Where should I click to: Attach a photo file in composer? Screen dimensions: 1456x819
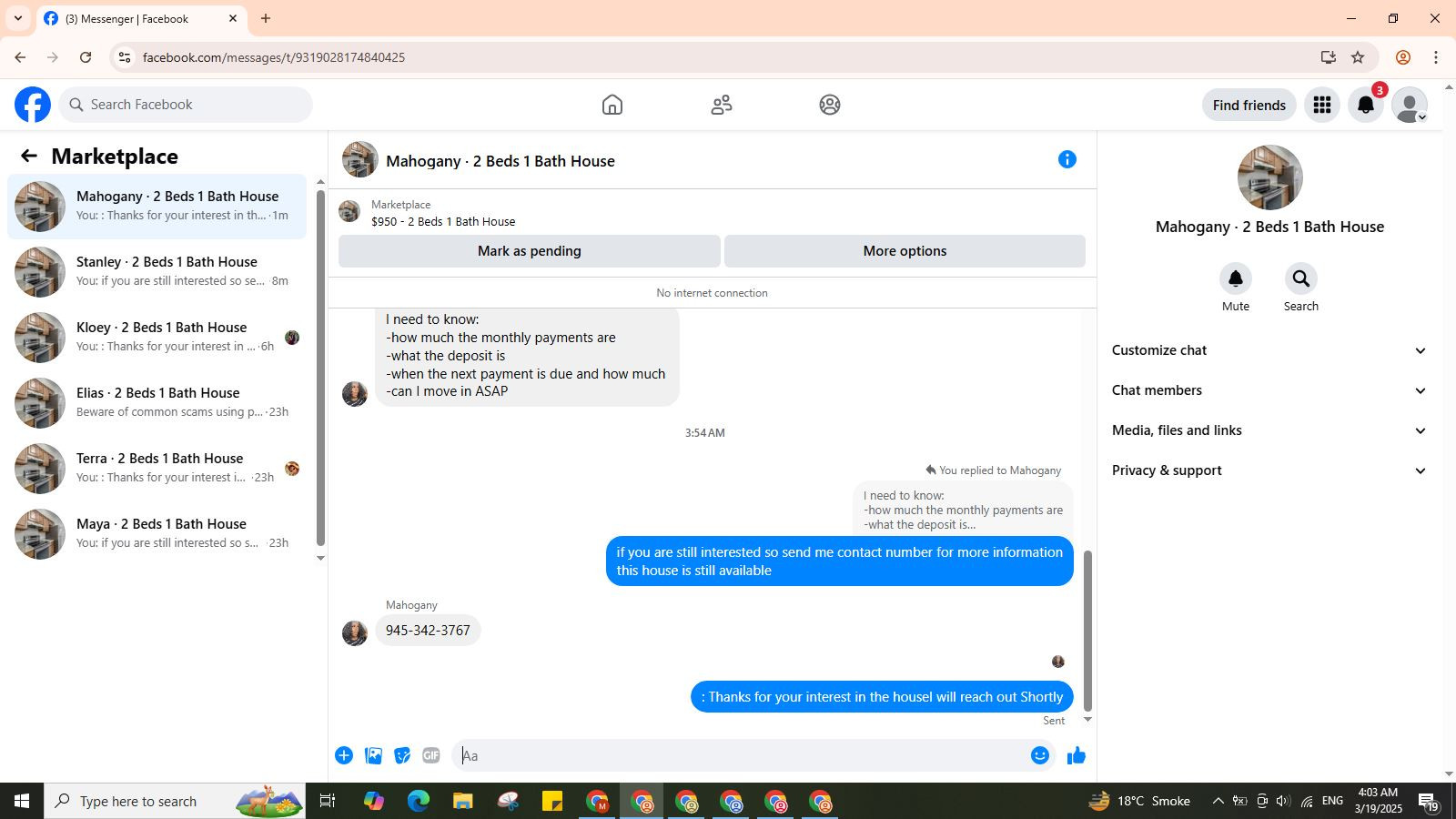click(373, 755)
